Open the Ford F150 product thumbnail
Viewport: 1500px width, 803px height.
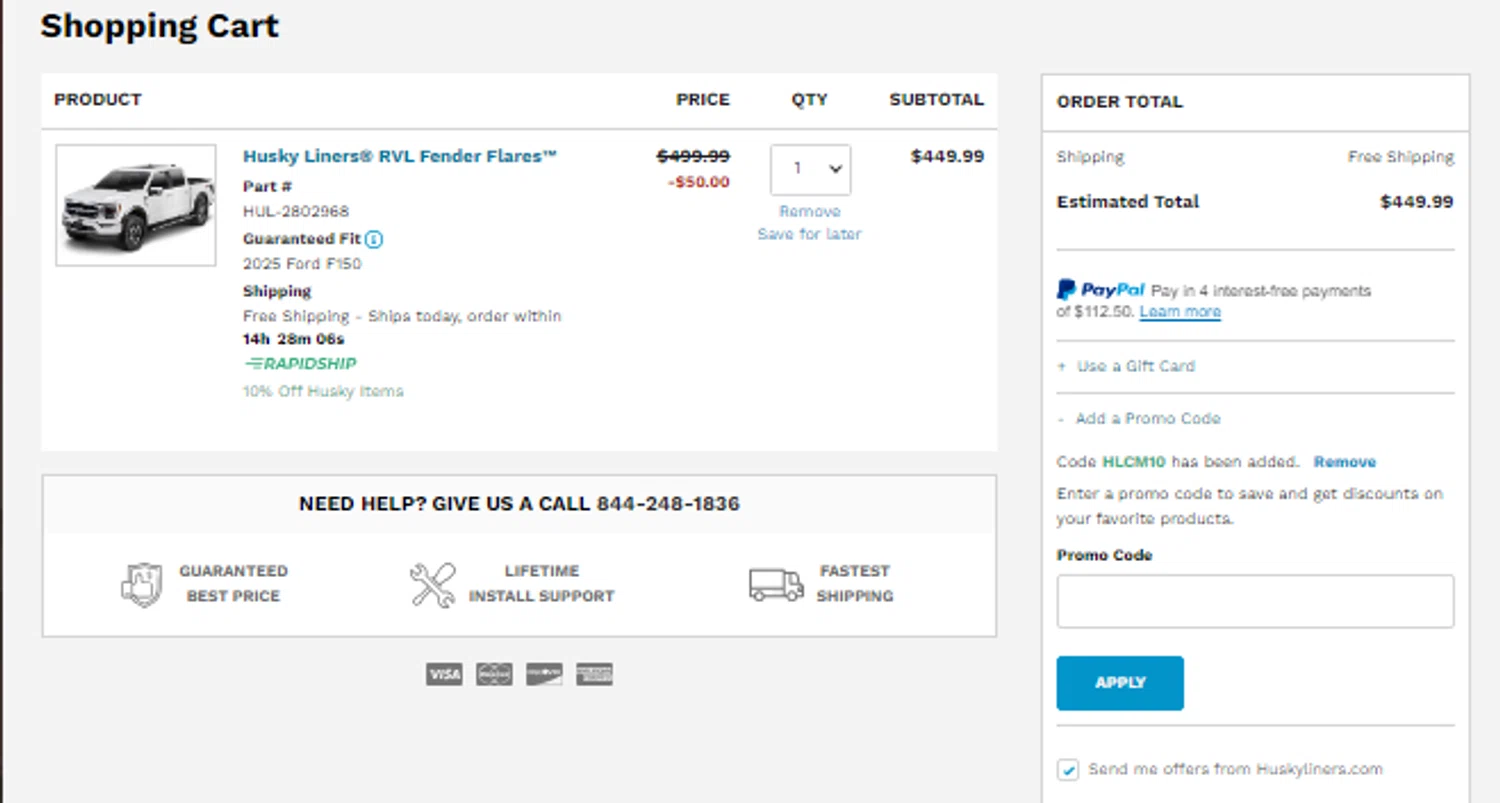click(136, 205)
